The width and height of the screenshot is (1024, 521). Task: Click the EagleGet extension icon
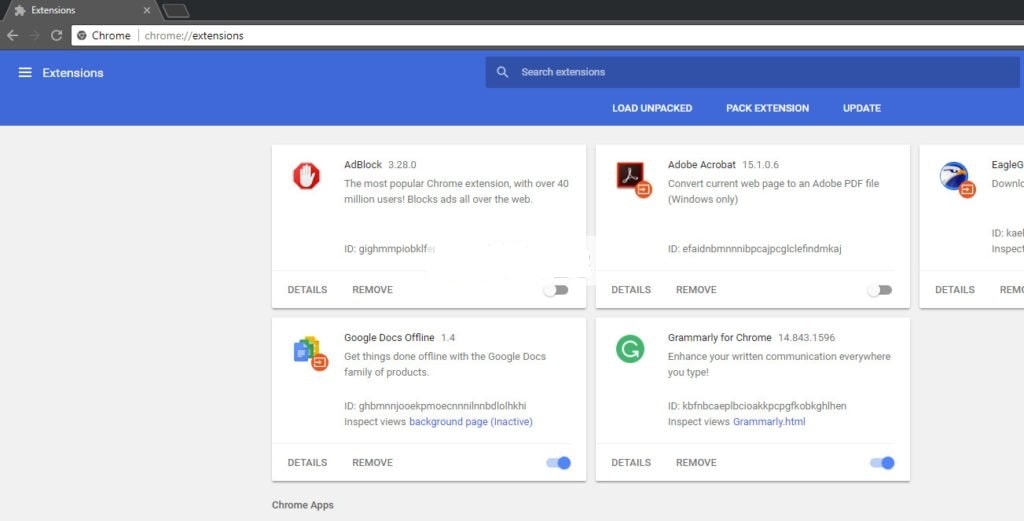click(x=955, y=177)
